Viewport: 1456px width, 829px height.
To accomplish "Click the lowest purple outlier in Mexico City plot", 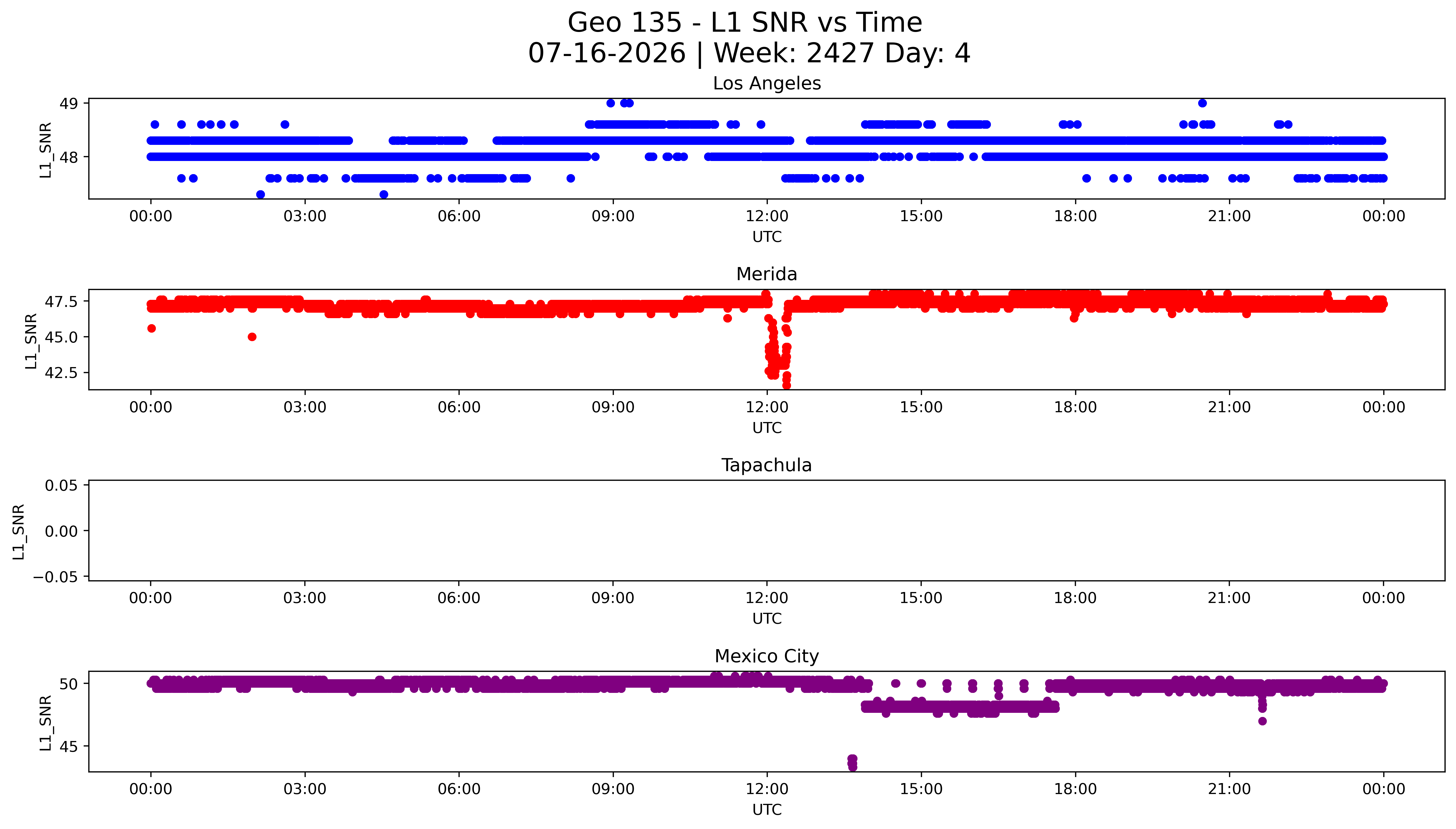I will point(853,767).
